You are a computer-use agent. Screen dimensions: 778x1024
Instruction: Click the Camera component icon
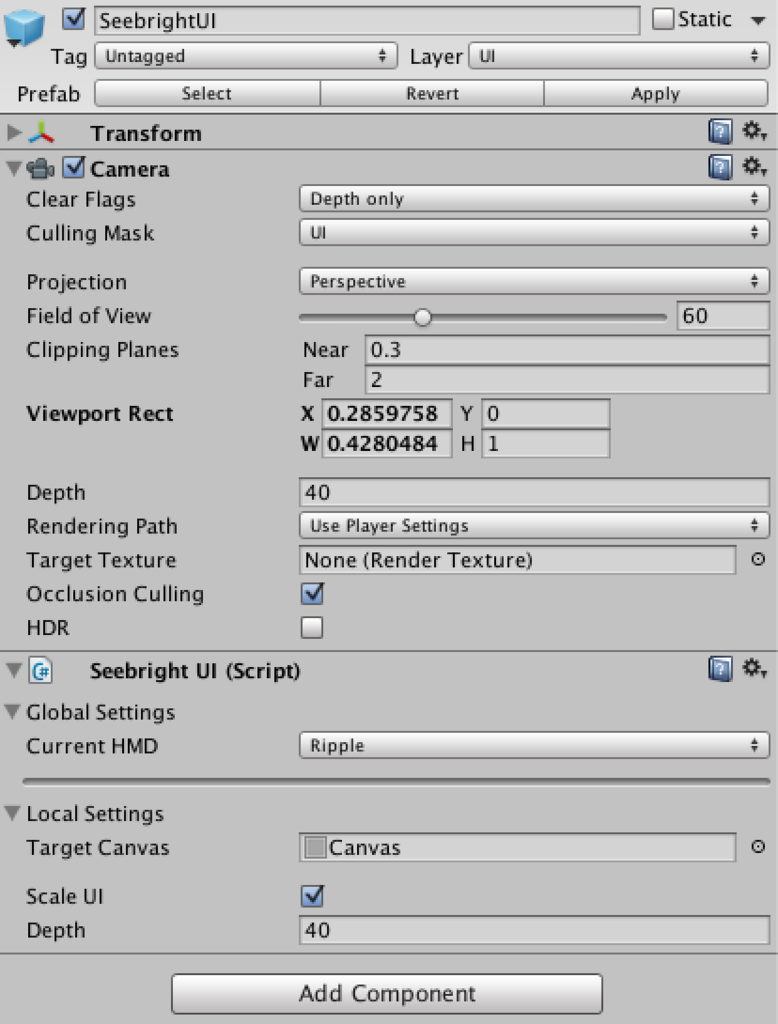[x=41, y=169]
